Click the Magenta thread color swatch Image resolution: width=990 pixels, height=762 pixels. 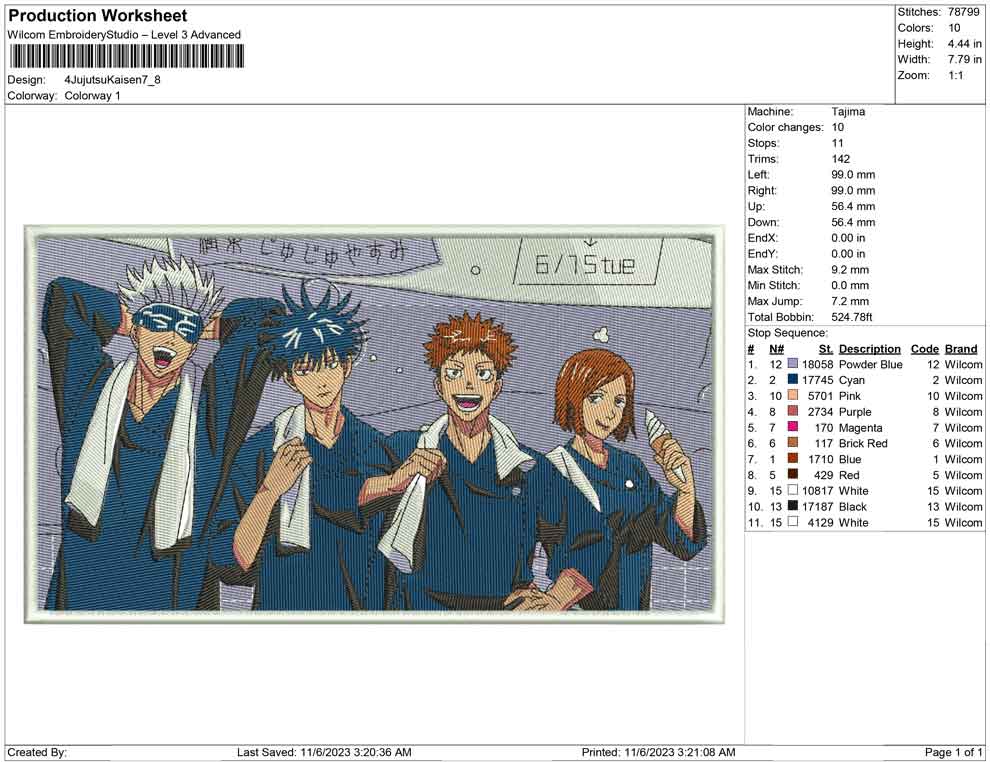coord(792,427)
